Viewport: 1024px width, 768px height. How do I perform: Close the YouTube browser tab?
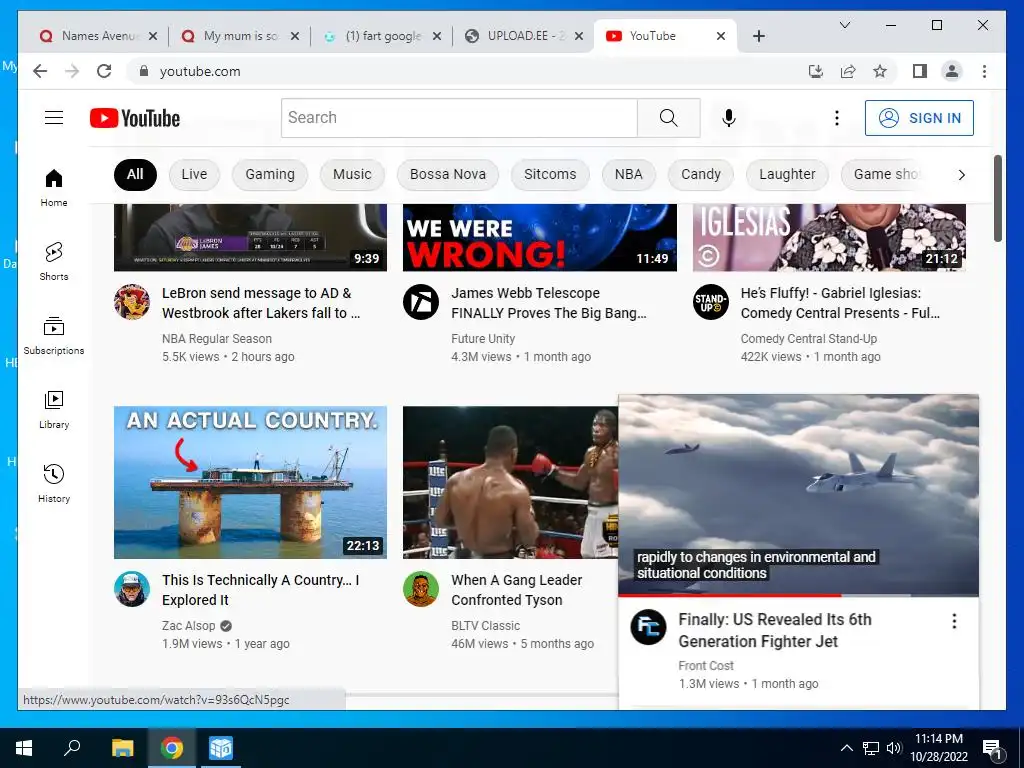[x=721, y=36]
